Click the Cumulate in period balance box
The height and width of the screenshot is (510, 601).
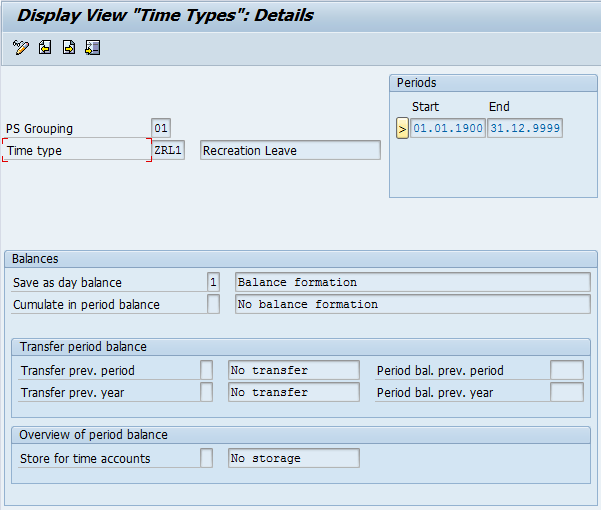tap(213, 304)
